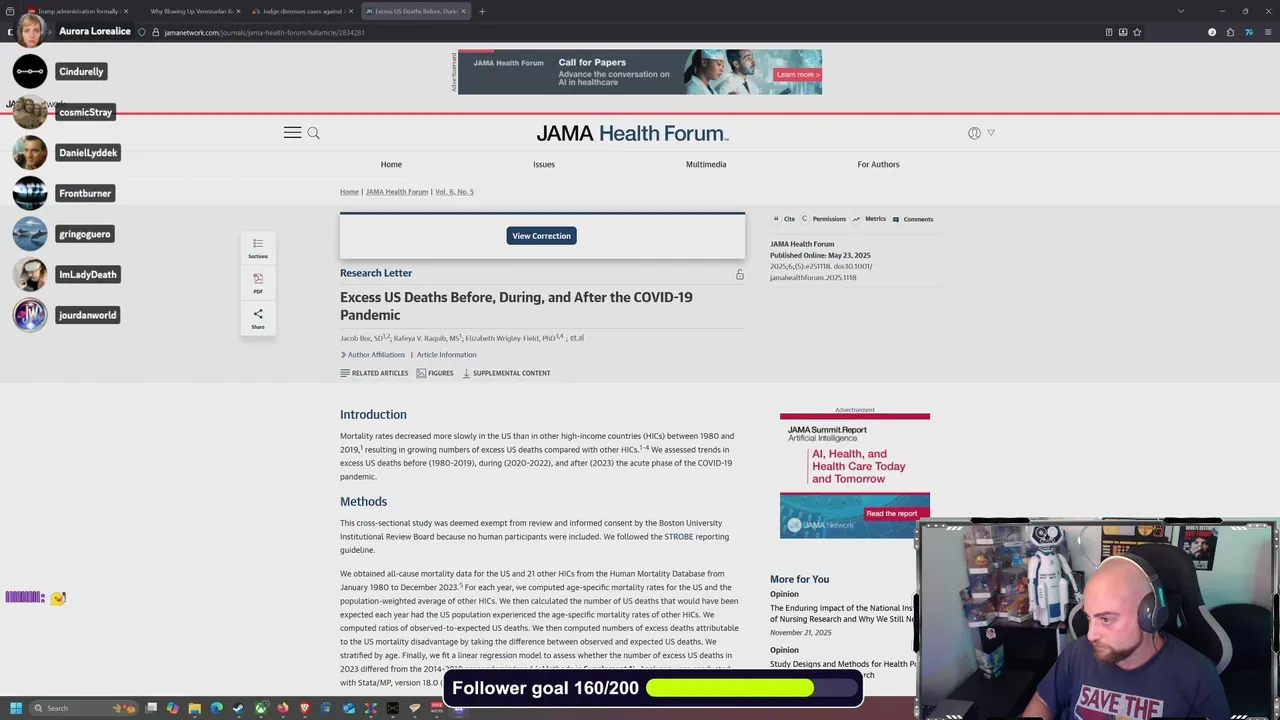Open the hamburger menu on JAMA Health Forum
1280x720 pixels.
pyautogui.click(x=292, y=133)
